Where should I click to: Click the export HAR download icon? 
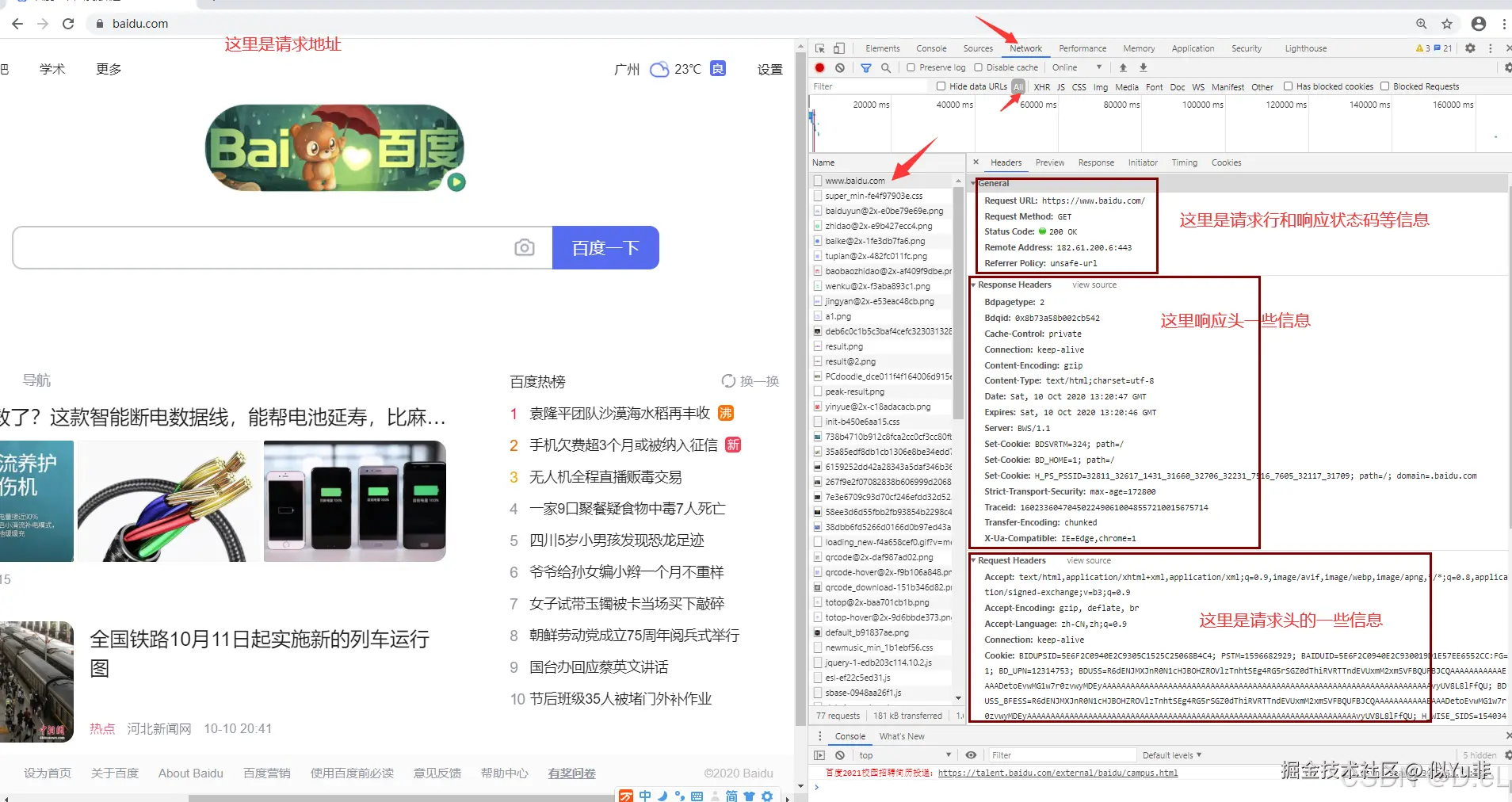click(1142, 67)
